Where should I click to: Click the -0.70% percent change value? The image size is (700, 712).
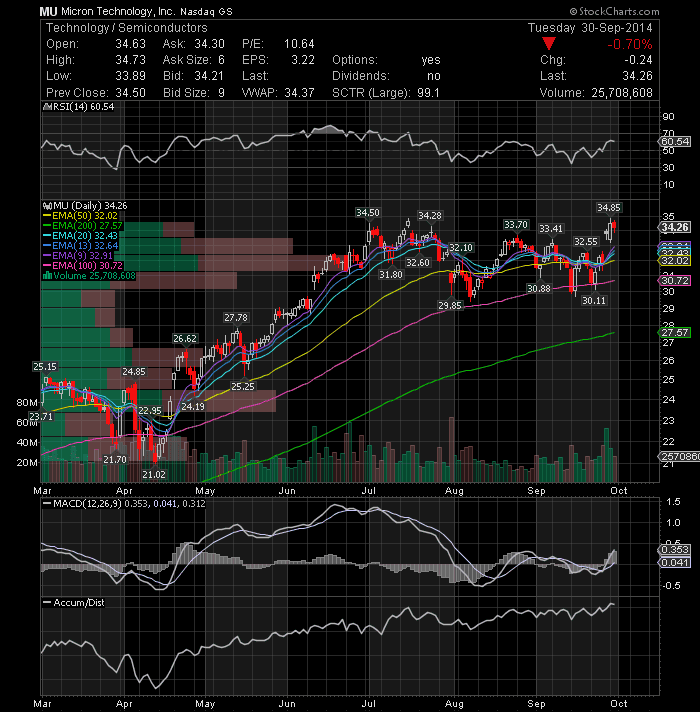click(629, 44)
